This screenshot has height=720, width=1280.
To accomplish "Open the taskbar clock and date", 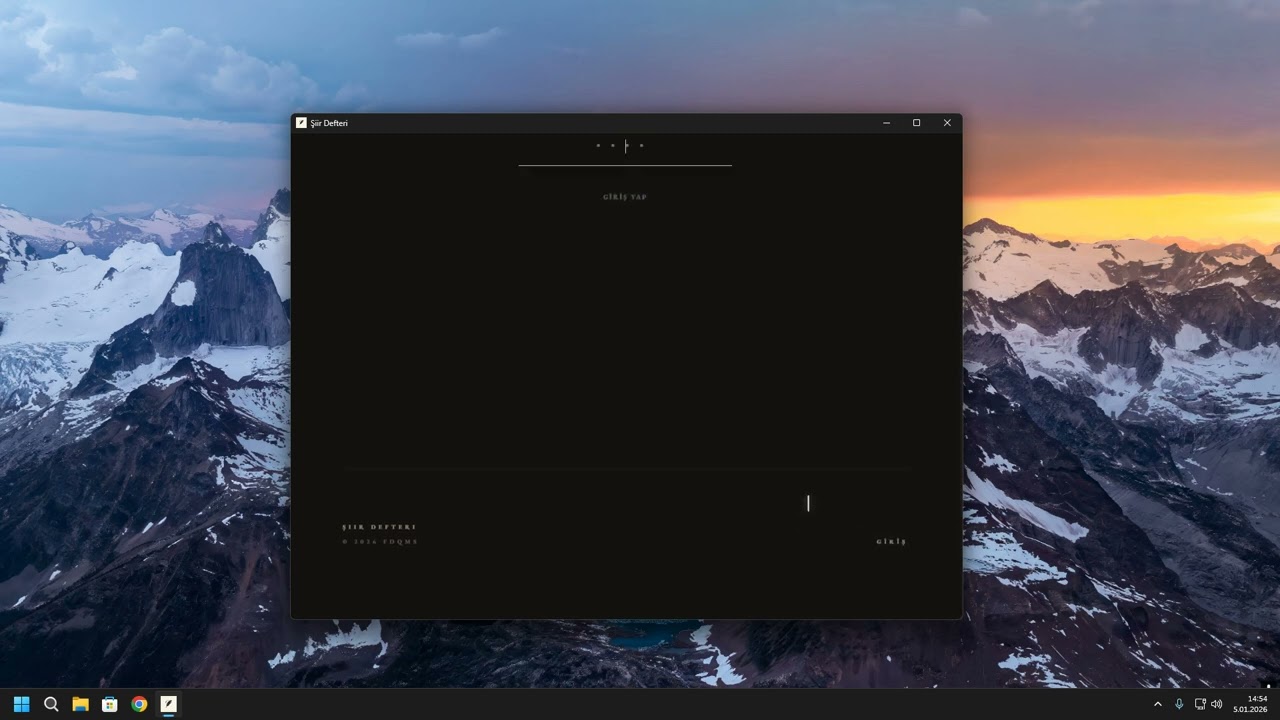I will tap(1250, 704).
